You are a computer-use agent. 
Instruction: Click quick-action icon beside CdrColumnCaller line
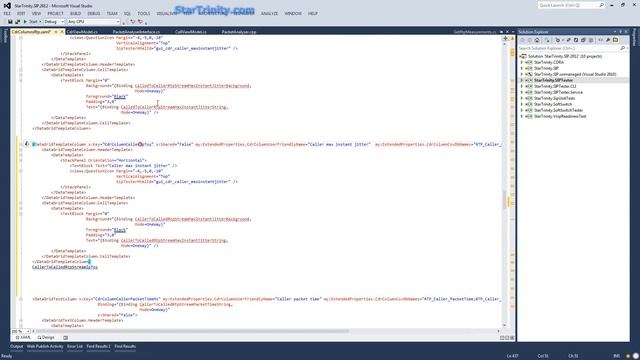point(27,144)
